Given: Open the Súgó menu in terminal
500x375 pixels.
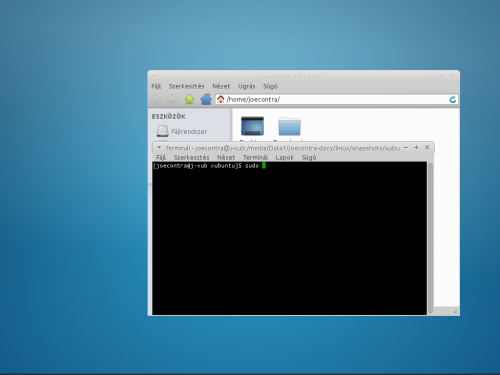Looking at the screenshot, I should 309,157.
